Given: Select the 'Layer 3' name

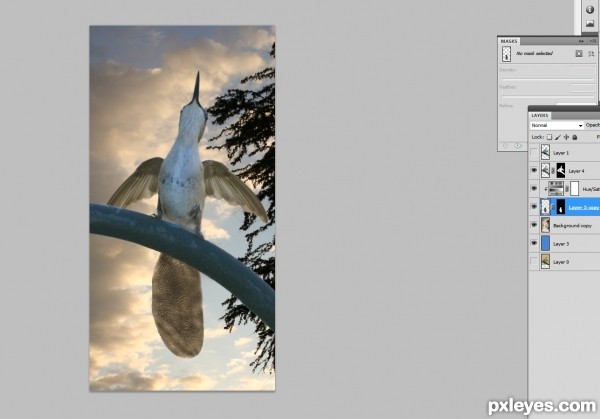Looking at the screenshot, I should click(x=561, y=244).
